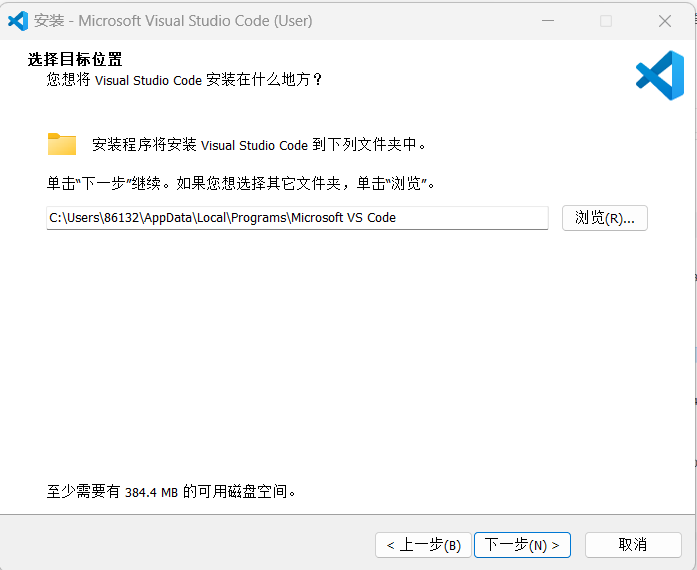Click the window title 安装 - Microsoft Visual Studio Code (User)
The height and width of the screenshot is (570, 697).
coord(173,21)
